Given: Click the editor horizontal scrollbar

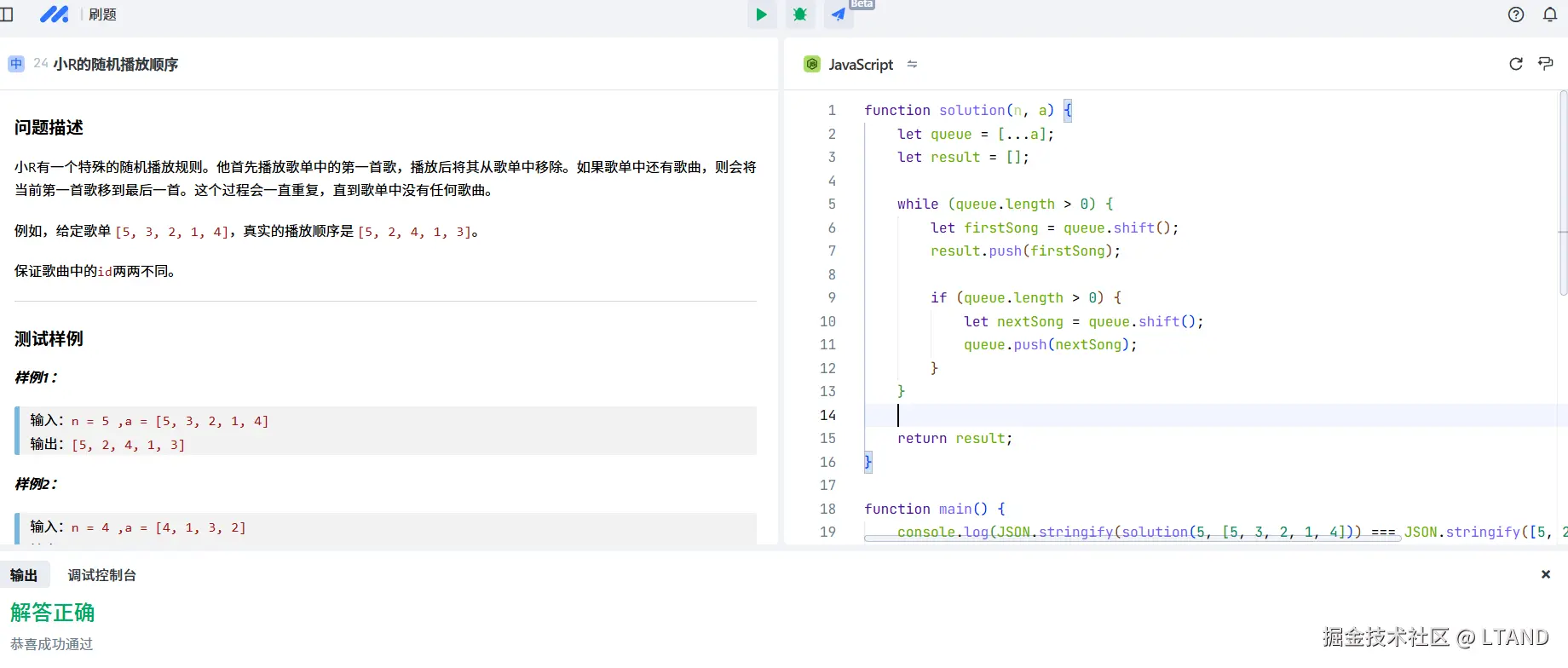Looking at the screenshot, I should point(1132,538).
